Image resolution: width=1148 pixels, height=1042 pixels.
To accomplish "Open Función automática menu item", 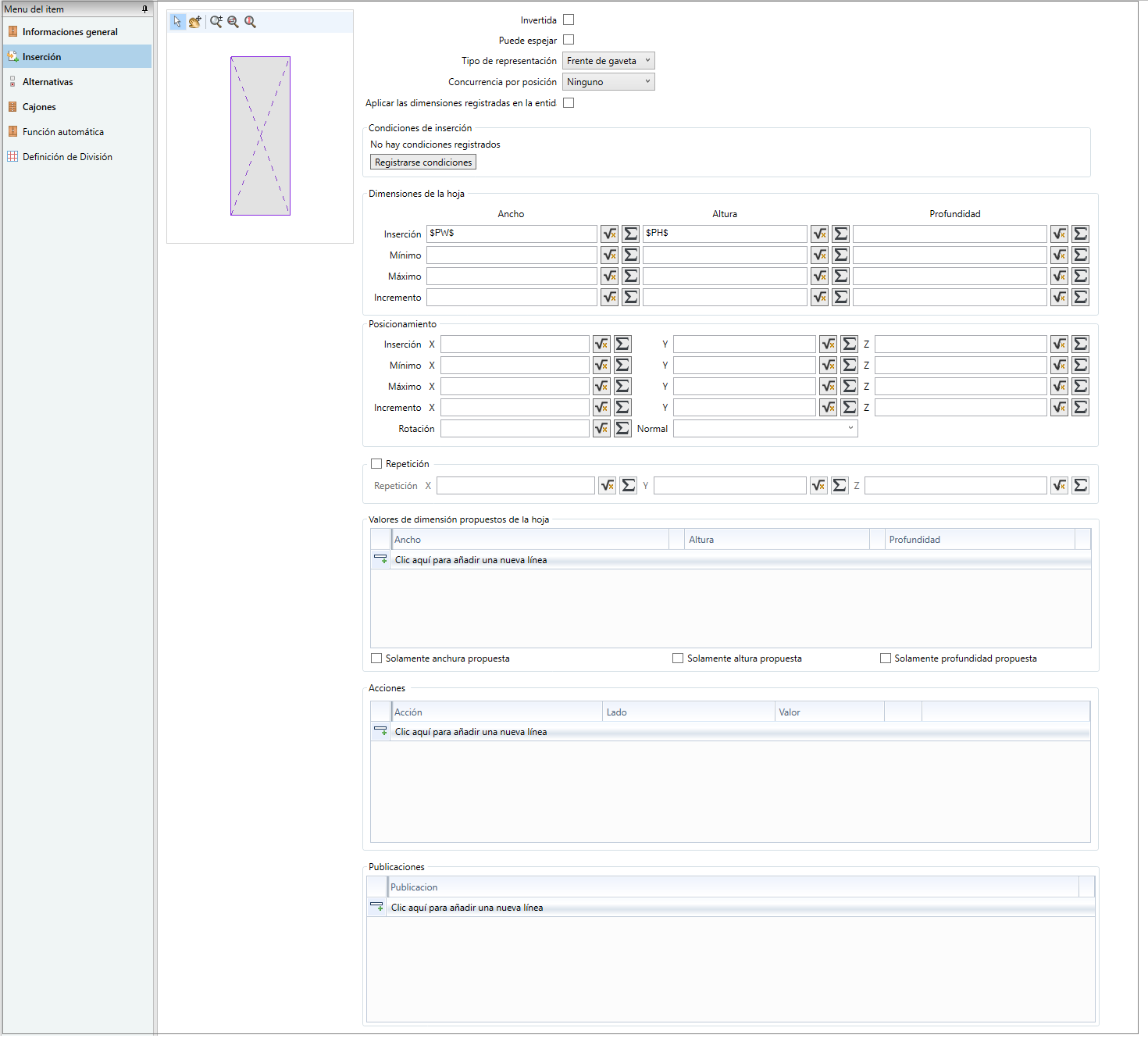I will 77,132.
